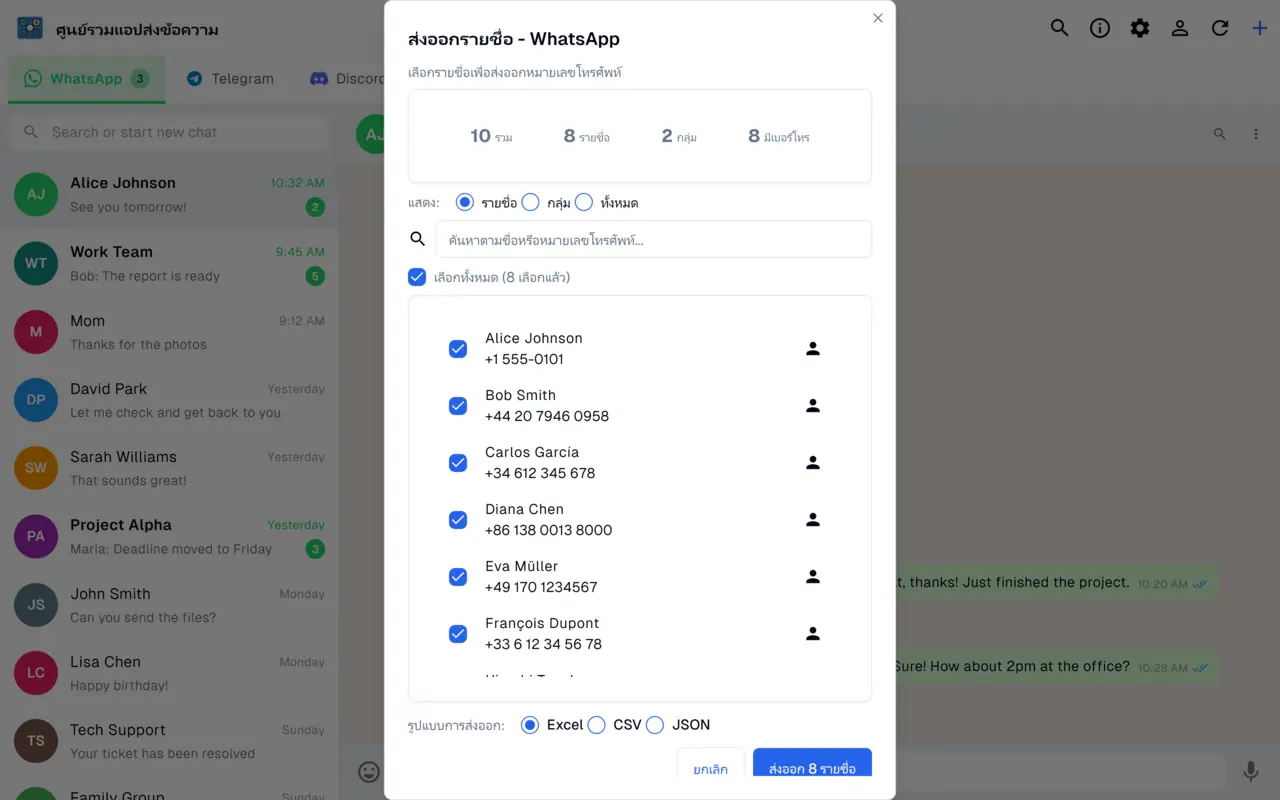Screen dimensions: 1280x800
Task: Uncheck Bob Smith in export list
Action: [458, 406]
